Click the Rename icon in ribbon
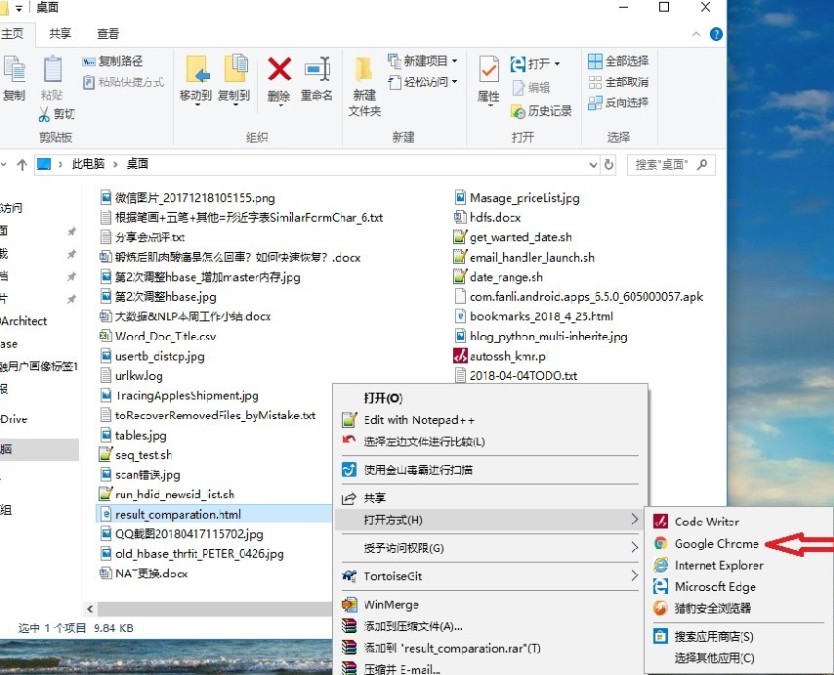 click(x=317, y=69)
